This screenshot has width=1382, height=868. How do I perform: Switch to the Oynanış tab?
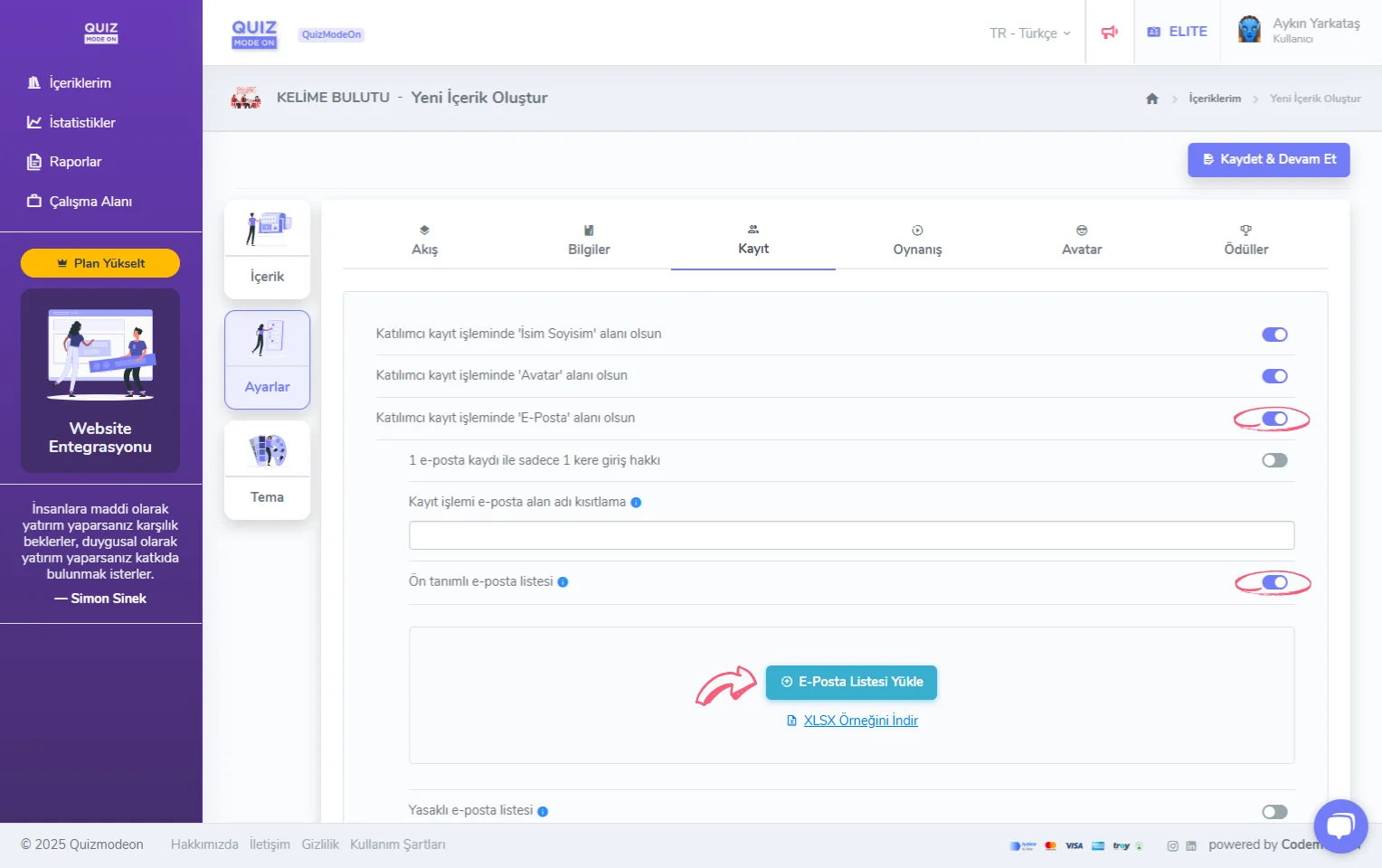click(917, 241)
